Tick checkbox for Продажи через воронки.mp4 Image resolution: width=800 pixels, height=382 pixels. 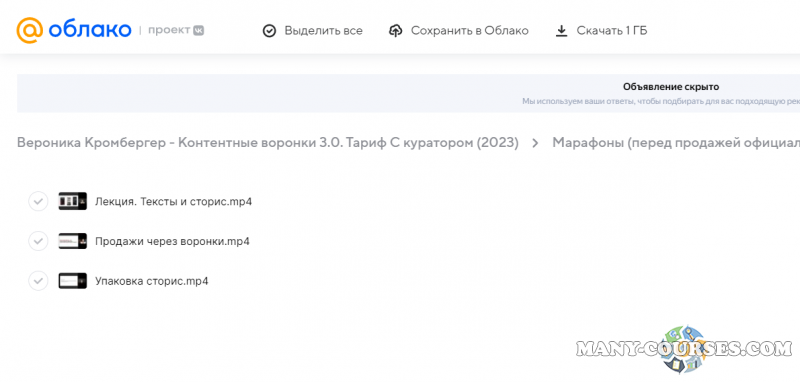38,241
